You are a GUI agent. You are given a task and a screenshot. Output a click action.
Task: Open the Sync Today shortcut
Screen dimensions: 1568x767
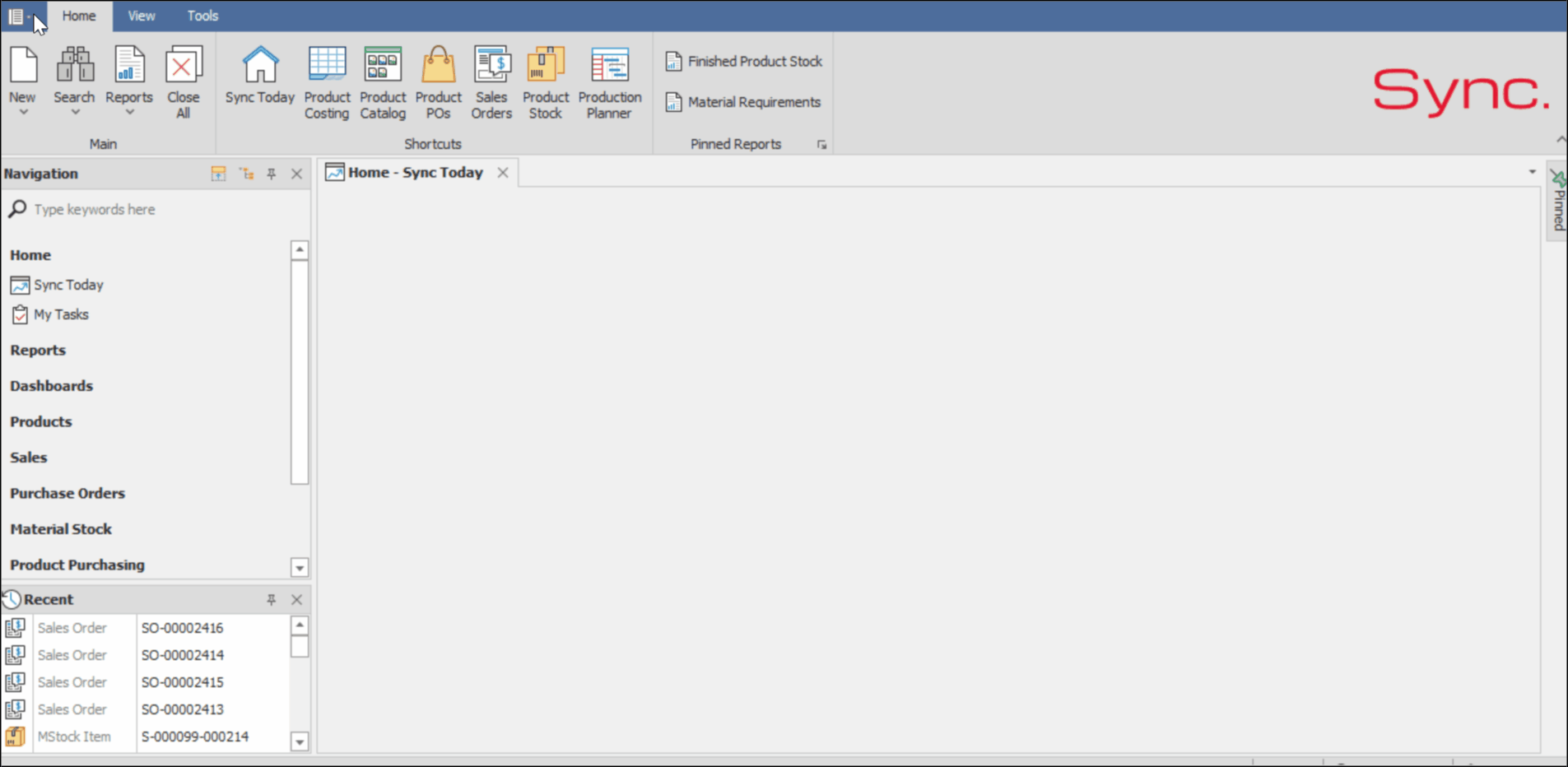[x=260, y=76]
